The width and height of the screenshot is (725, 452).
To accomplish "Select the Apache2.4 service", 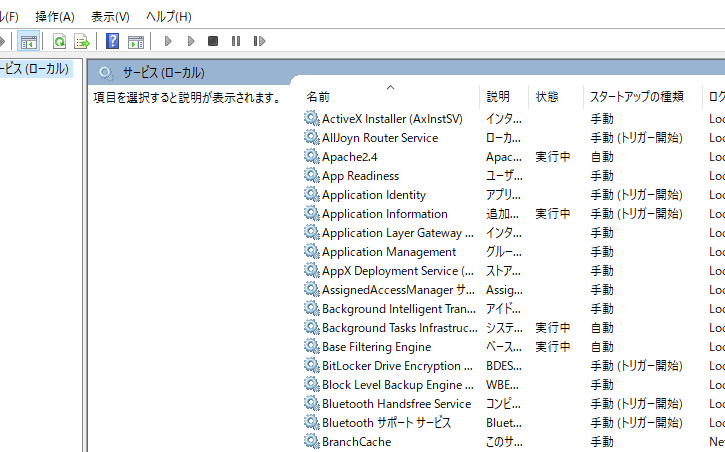I will (x=350, y=157).
